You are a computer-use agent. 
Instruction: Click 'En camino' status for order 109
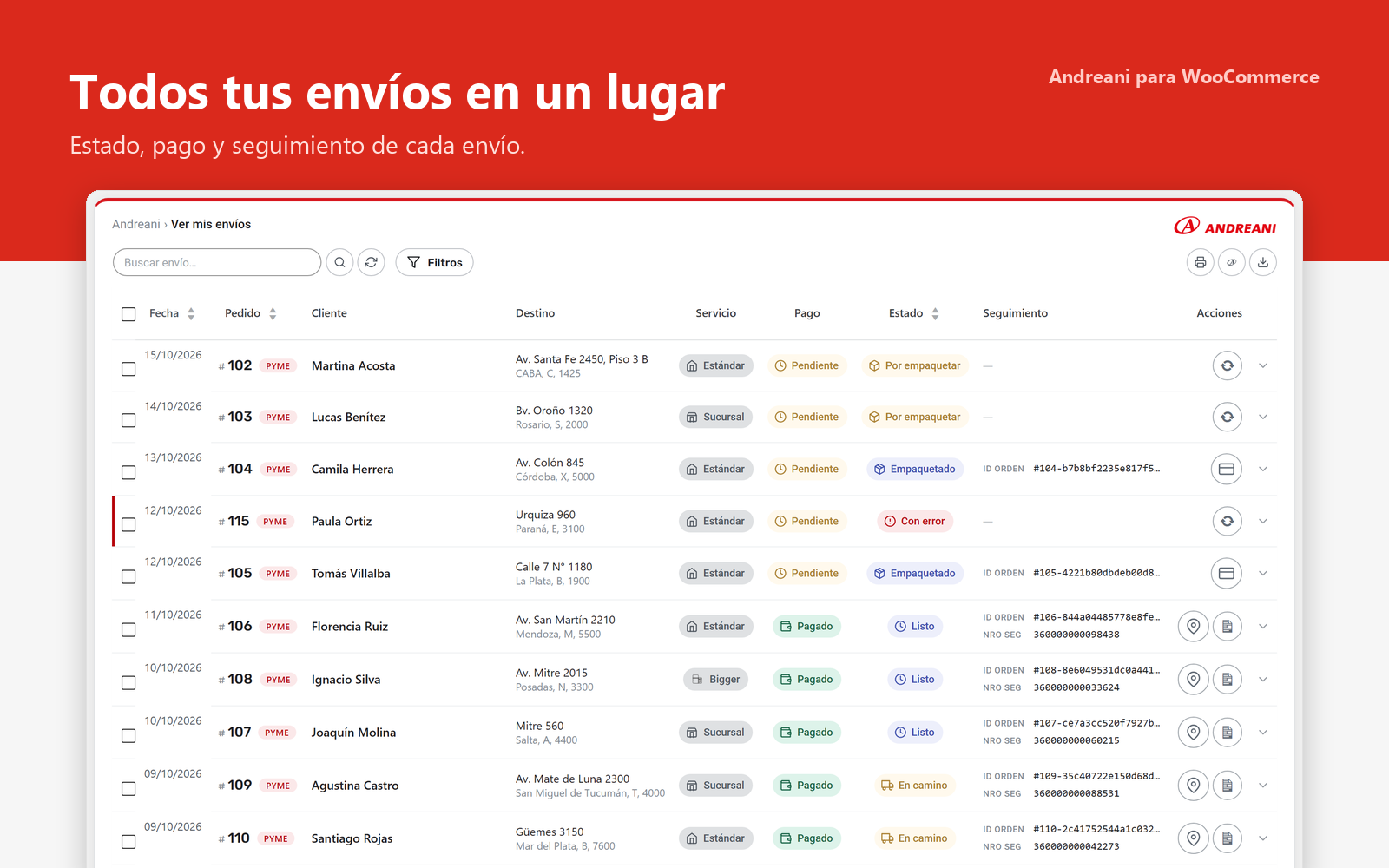tap(915, 785)
